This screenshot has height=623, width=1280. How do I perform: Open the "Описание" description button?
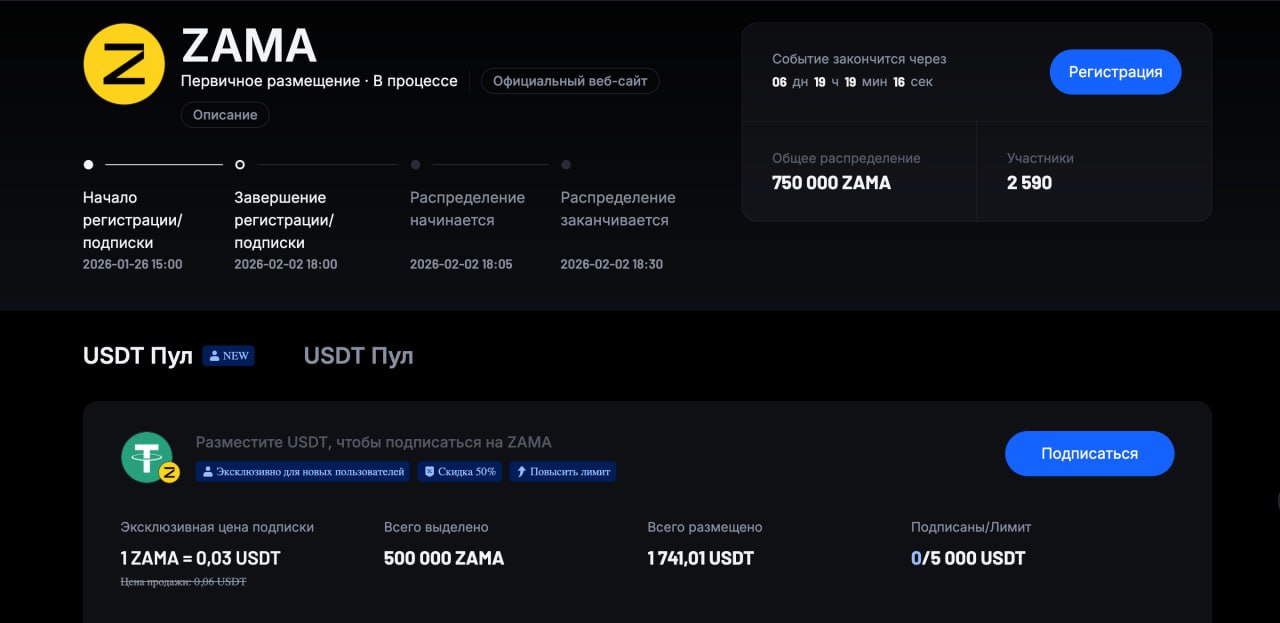click(x=225, y=115)
